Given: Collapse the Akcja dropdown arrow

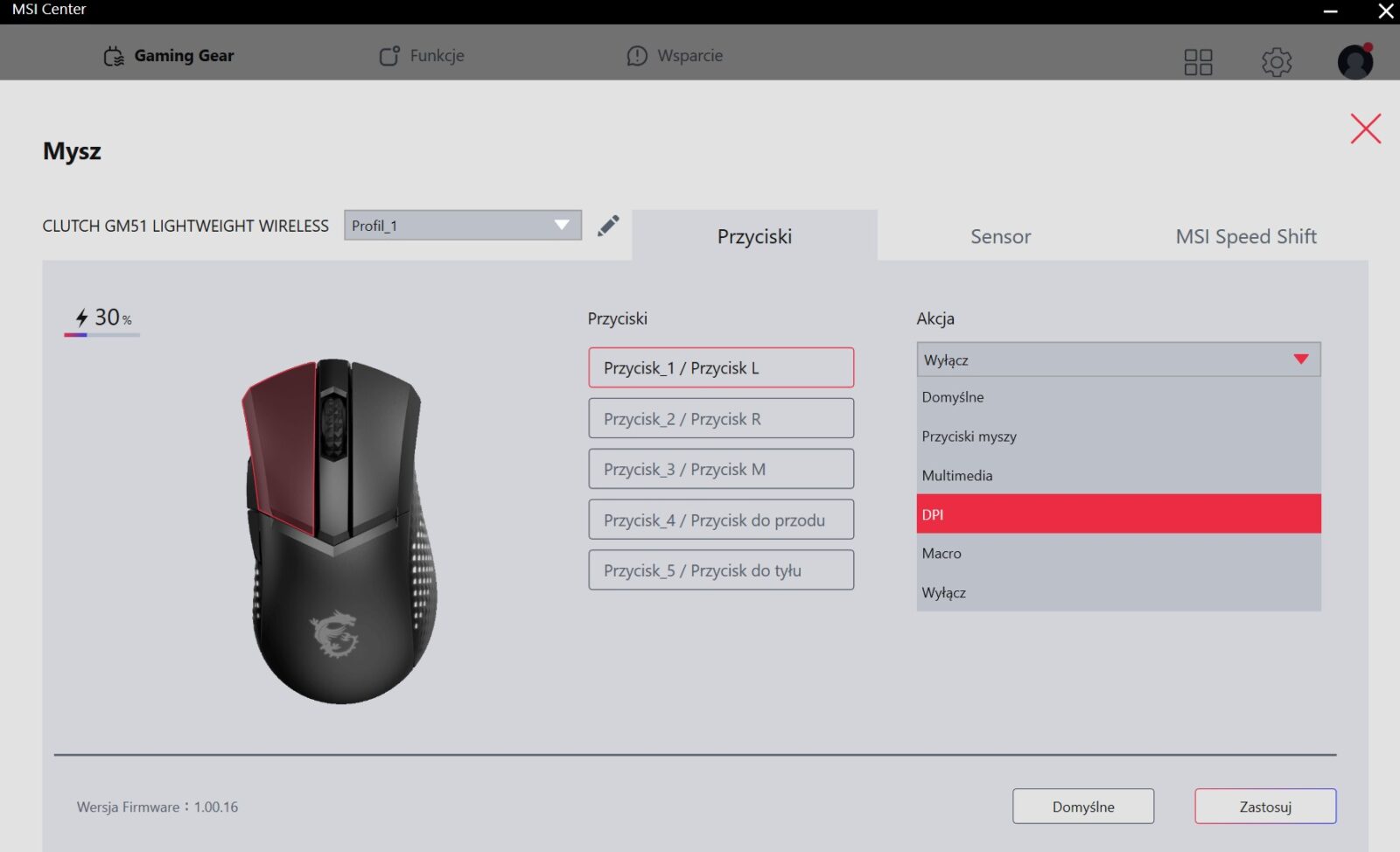Looking at the screenshot, I should (1300, 360).
